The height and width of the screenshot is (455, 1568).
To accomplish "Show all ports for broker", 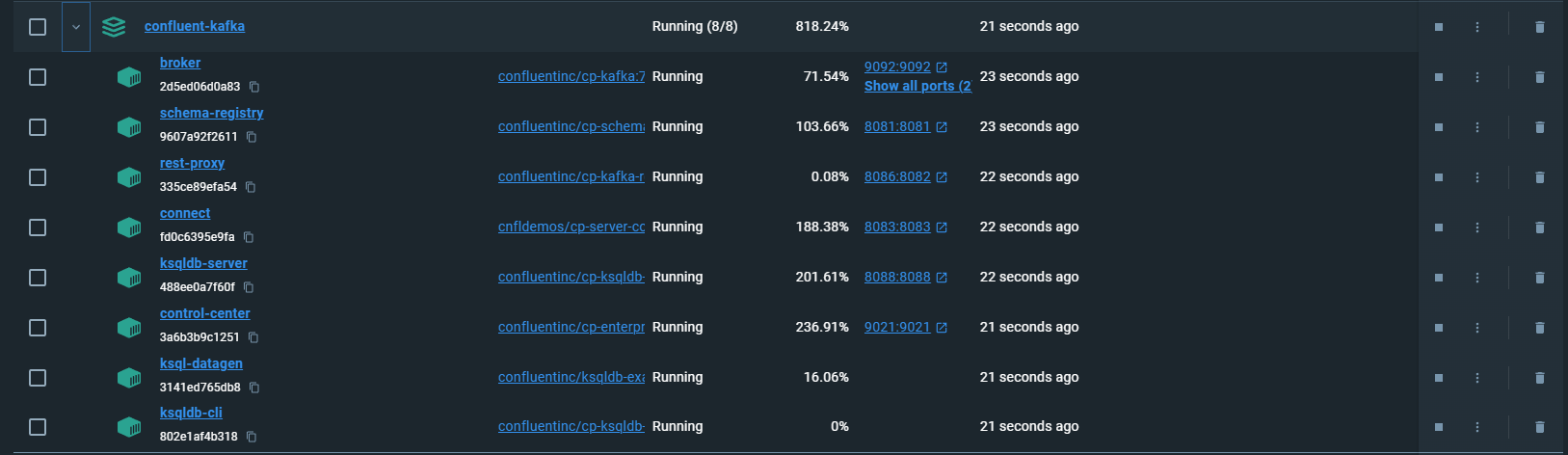I will pyautogui.click(x=917, y=86).
